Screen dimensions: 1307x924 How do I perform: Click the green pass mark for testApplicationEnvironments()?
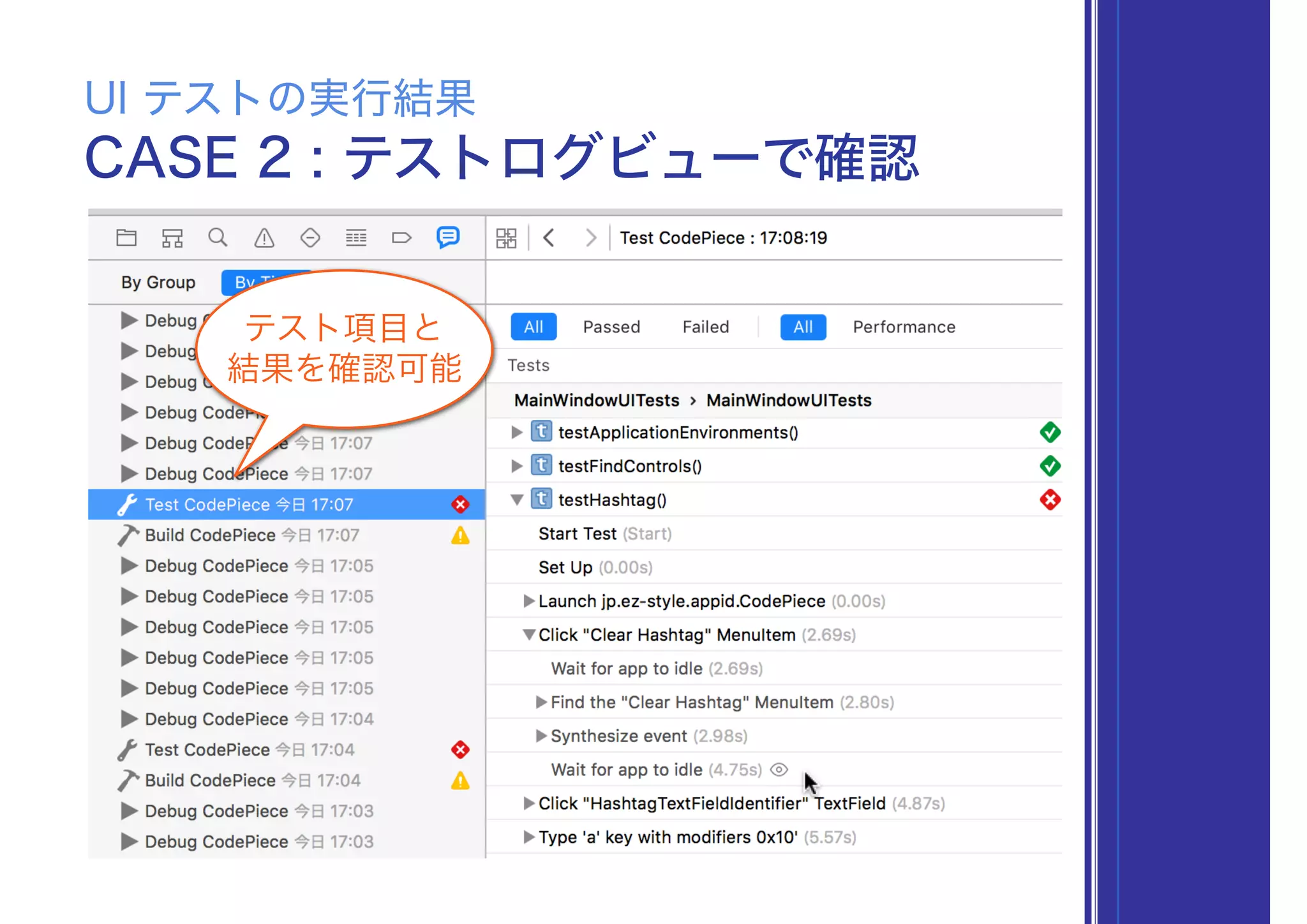(x=1050, y=433)
